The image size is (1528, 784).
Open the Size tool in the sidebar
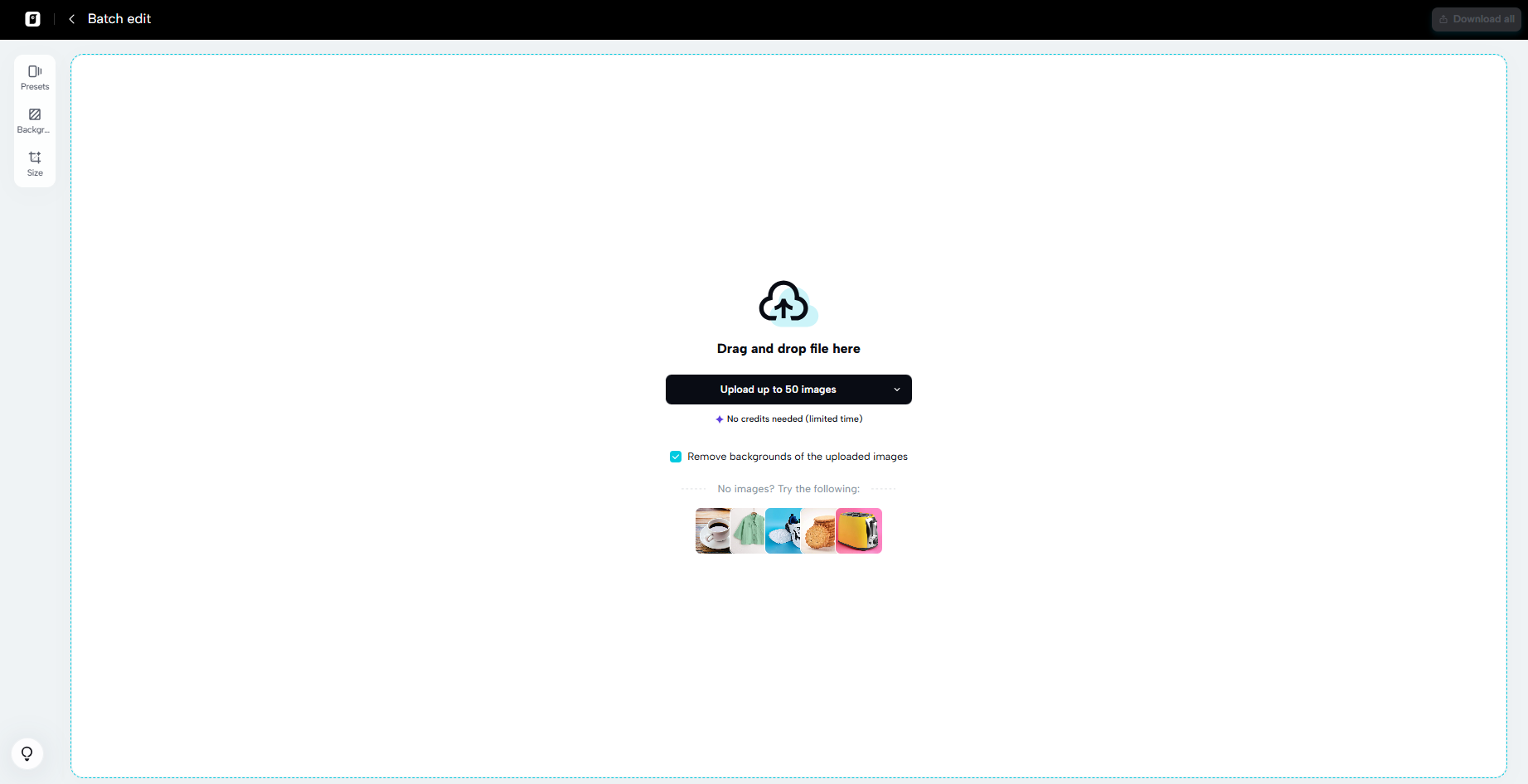point(35,164)
